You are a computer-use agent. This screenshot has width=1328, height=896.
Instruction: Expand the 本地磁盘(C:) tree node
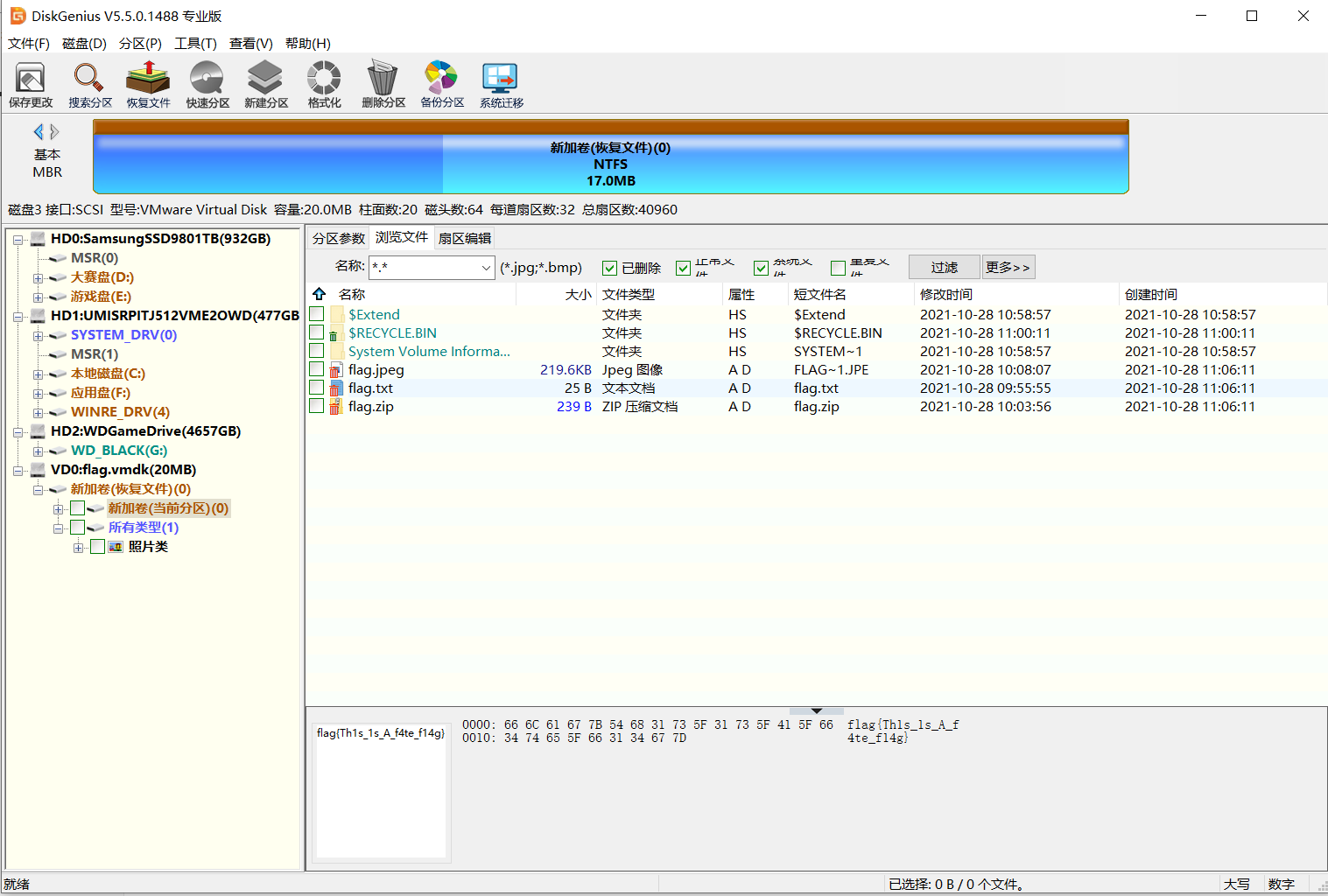click(x=39, y=374)
